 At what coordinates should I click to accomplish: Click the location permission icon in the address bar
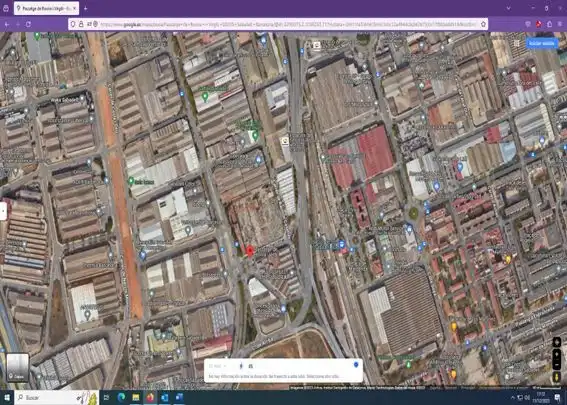(x=95, y=24)
